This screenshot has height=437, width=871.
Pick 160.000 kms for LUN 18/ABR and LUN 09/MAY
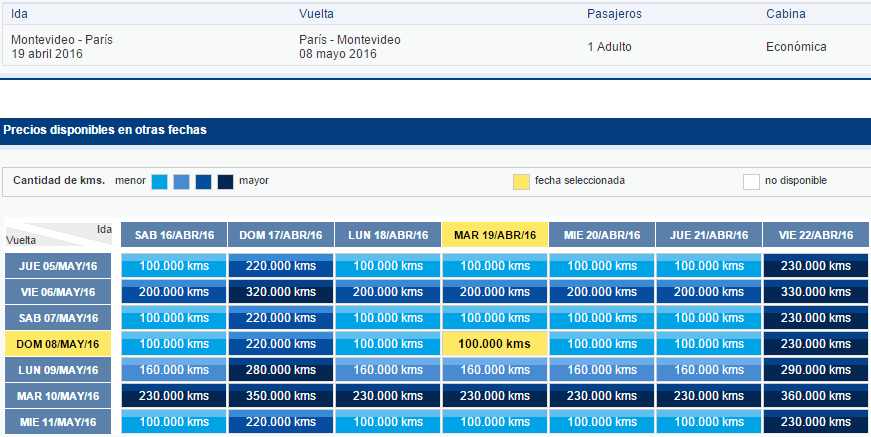pyautogui.click(x=388, y=370)
